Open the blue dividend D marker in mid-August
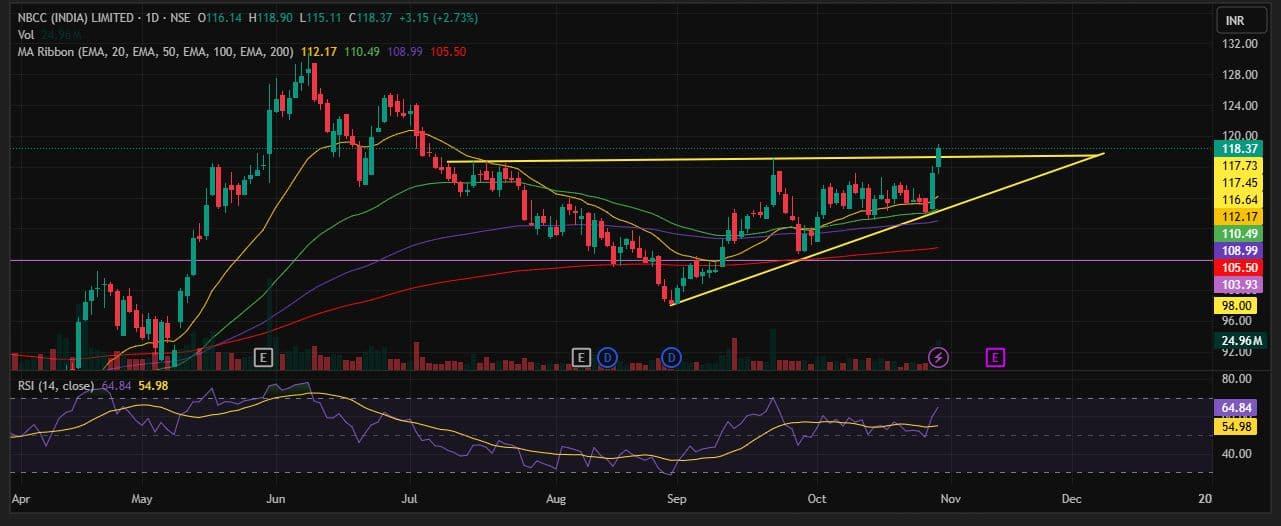 607,357
